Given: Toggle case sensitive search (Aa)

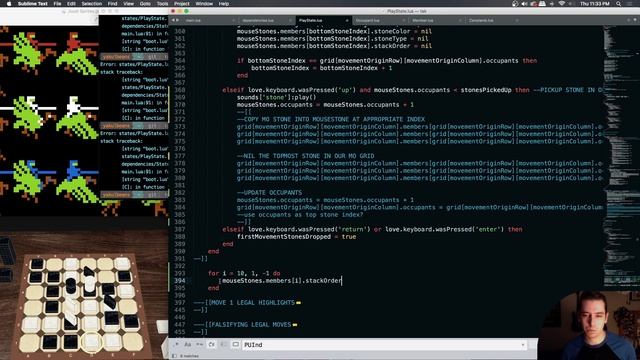Looking at the screenshot, I should click(x=188, y=344).
